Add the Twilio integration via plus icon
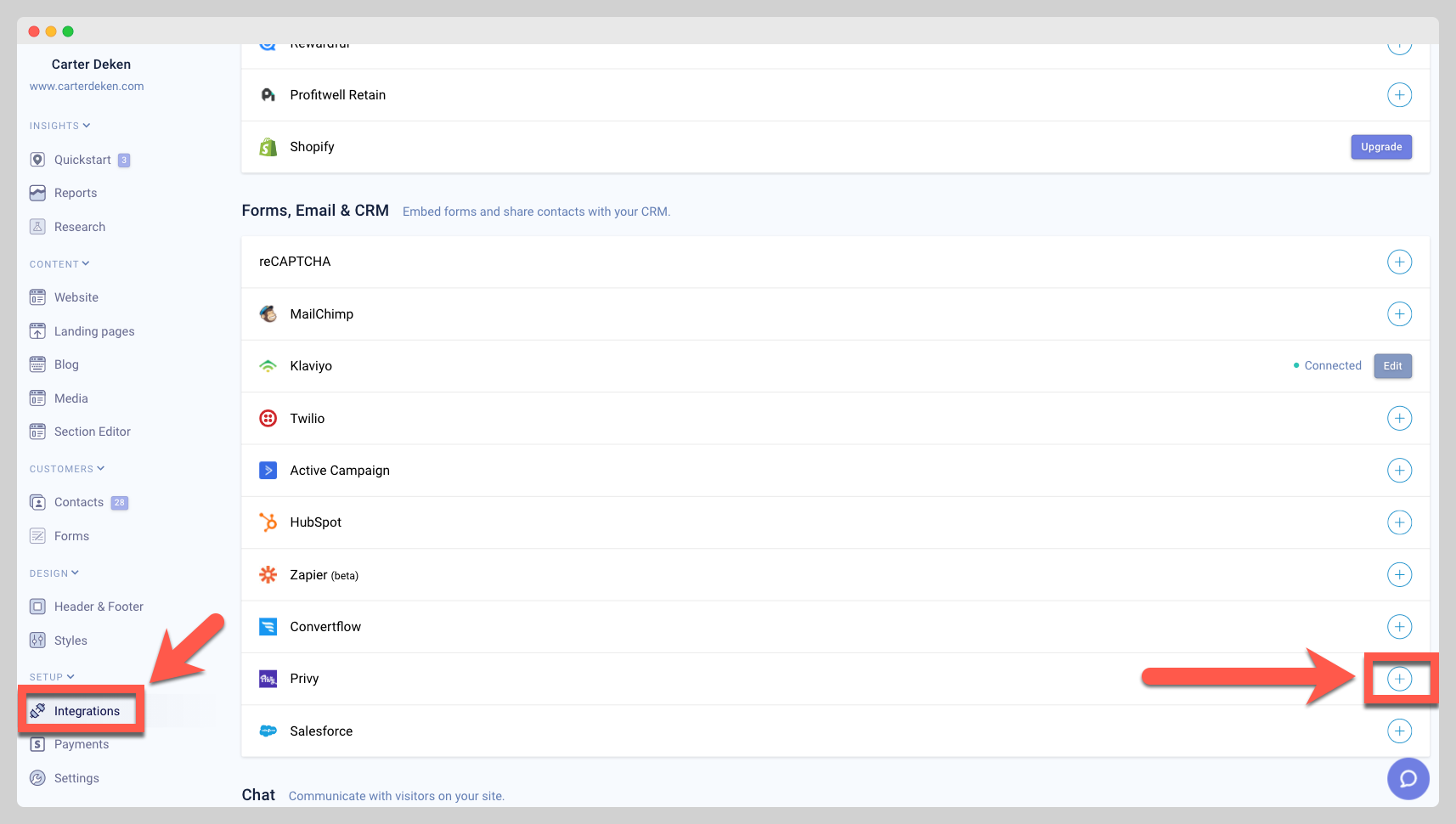 1399,419
